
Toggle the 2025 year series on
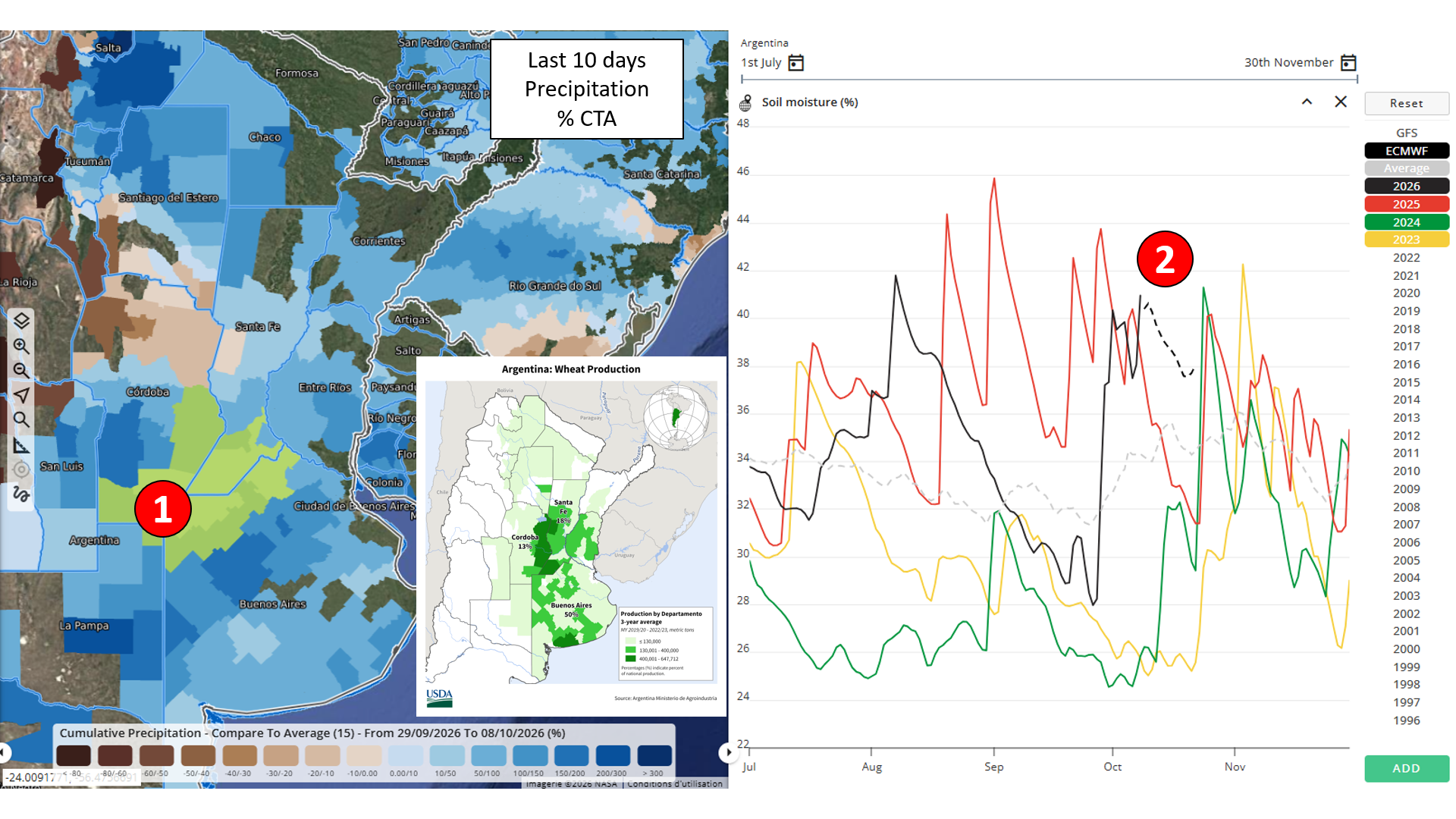[1407, 204]
